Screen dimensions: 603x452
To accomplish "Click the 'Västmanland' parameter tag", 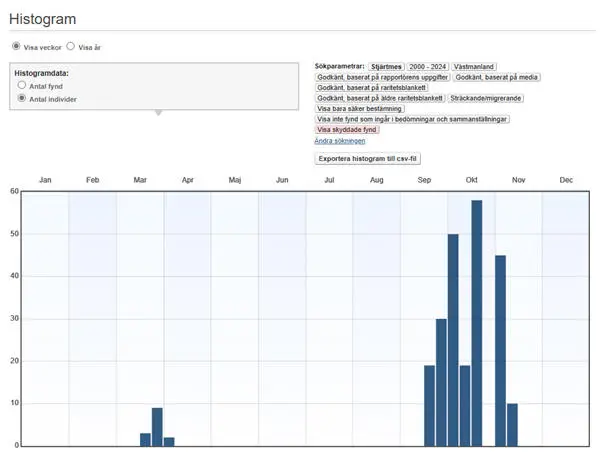I will point(474,67).
